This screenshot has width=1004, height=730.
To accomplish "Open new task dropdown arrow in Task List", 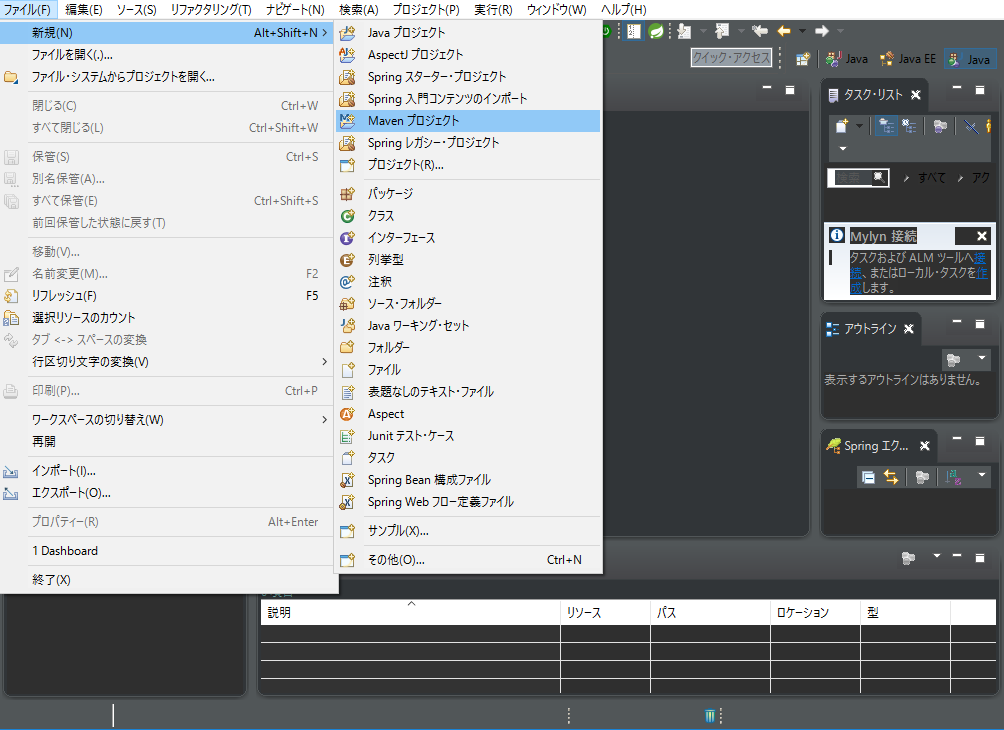I will [x=859, y=126].
